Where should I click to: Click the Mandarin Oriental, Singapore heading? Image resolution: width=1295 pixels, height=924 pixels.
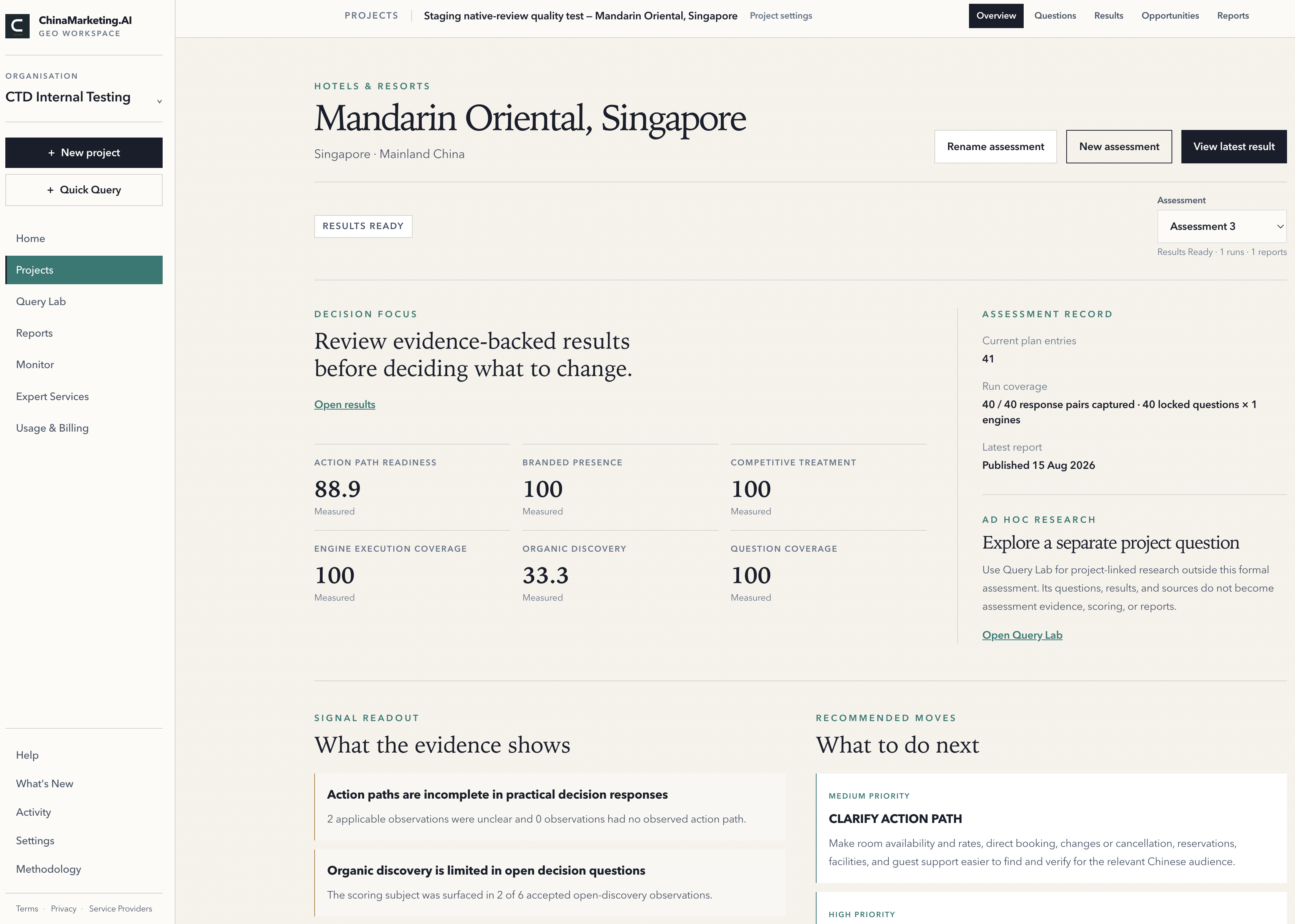530,118
